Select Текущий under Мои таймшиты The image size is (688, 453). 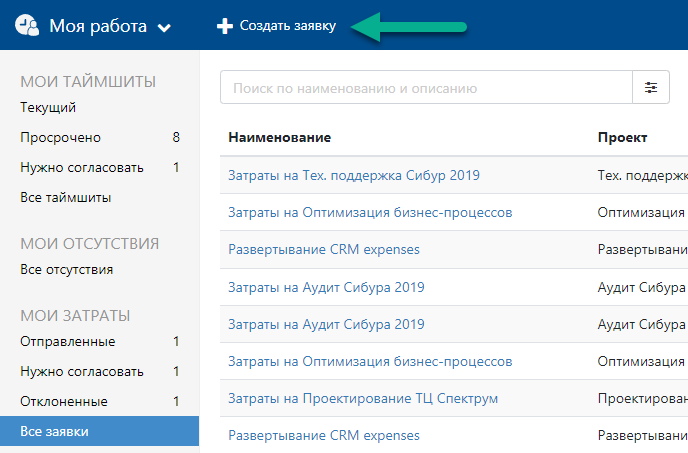pyautogui.click(x=48, y=108)
